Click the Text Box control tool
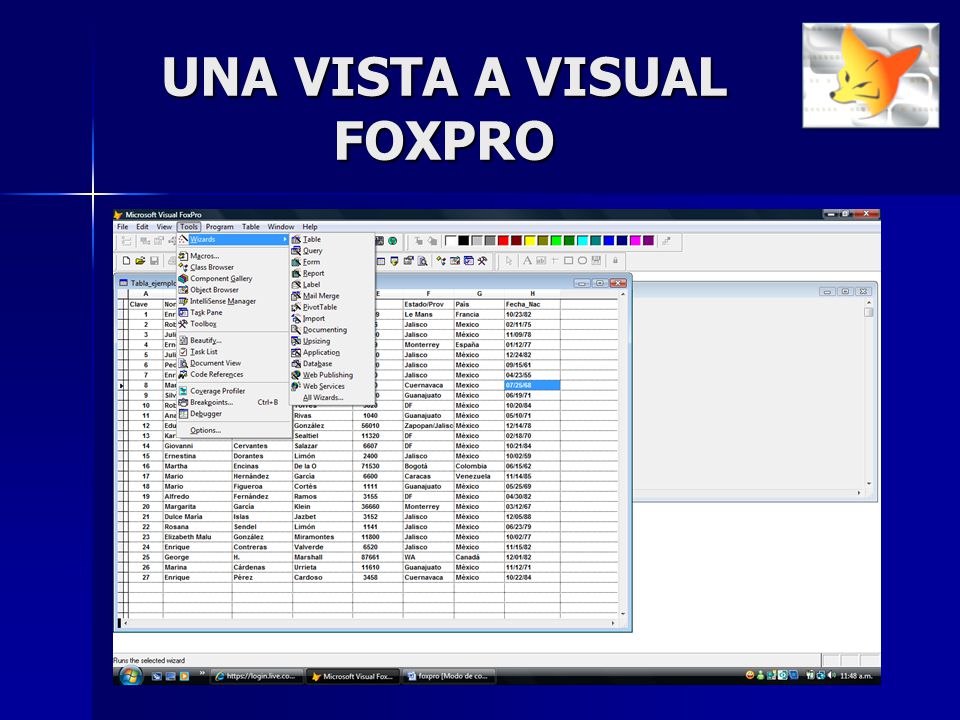The width and height of the screenshot is (960, 720). (x=541, y=261)
